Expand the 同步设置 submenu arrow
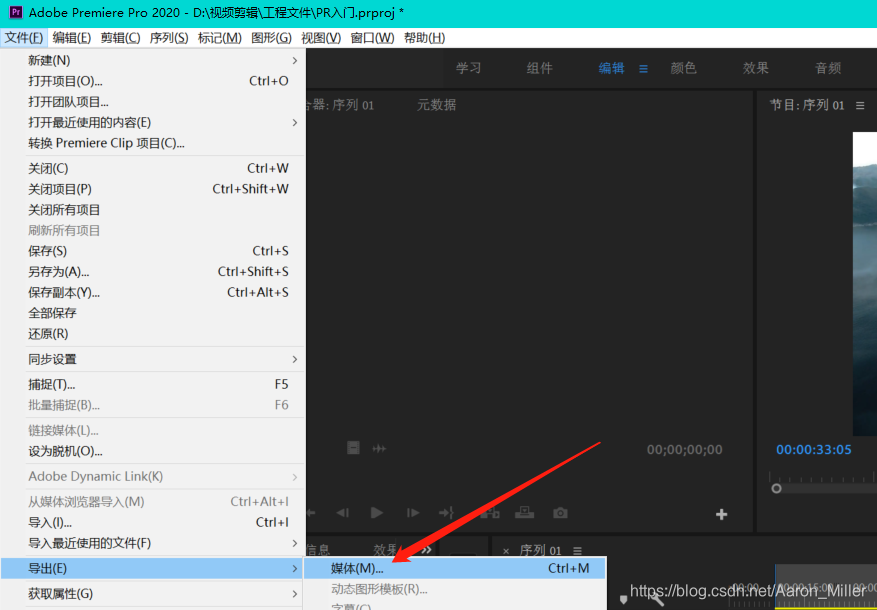The height and width of the screenshot is (610, 877). 295,359
